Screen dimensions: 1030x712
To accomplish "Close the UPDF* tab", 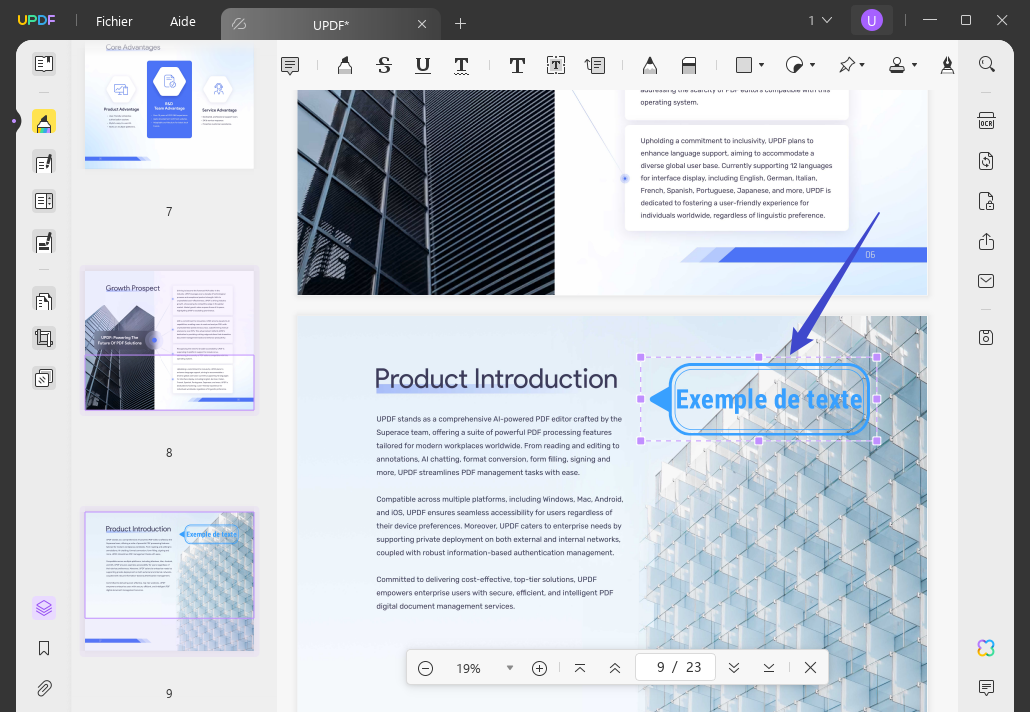I will (x=422, y=24).
